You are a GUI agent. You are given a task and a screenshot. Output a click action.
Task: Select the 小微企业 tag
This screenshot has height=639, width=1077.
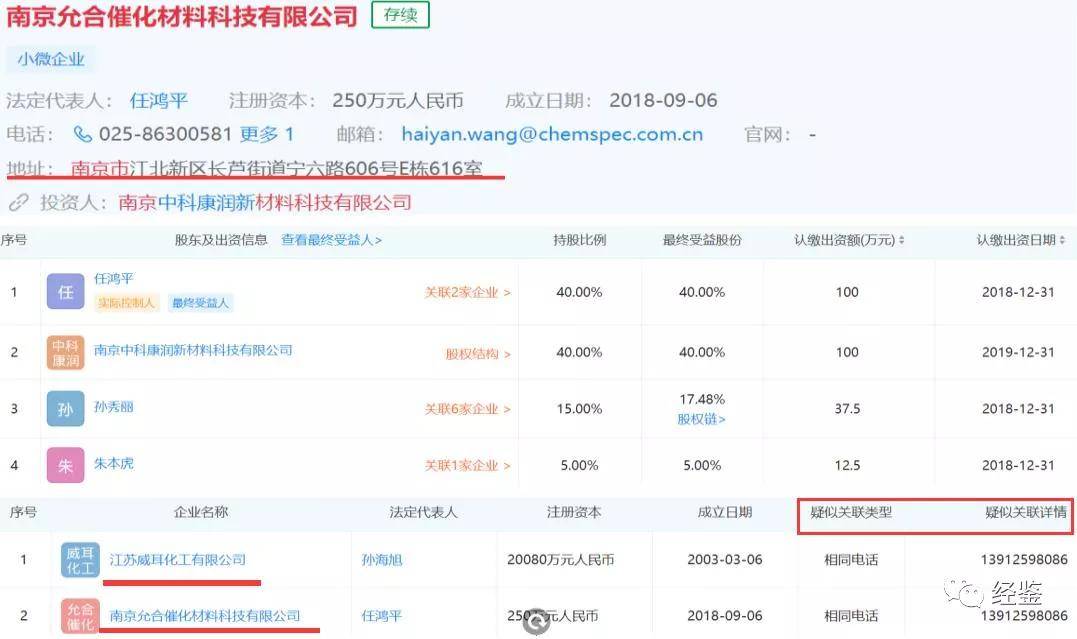point(50,59)
